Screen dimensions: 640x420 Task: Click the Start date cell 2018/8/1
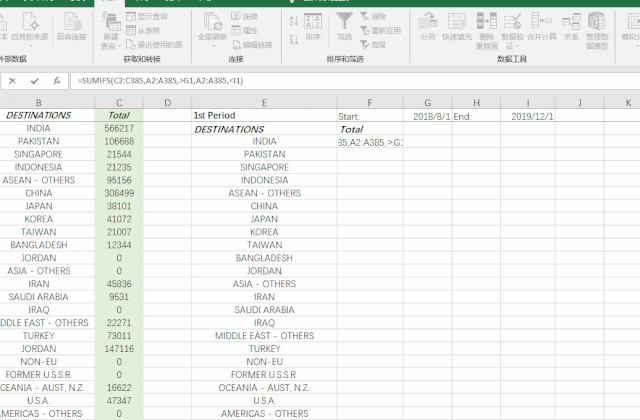click(427, 116)
